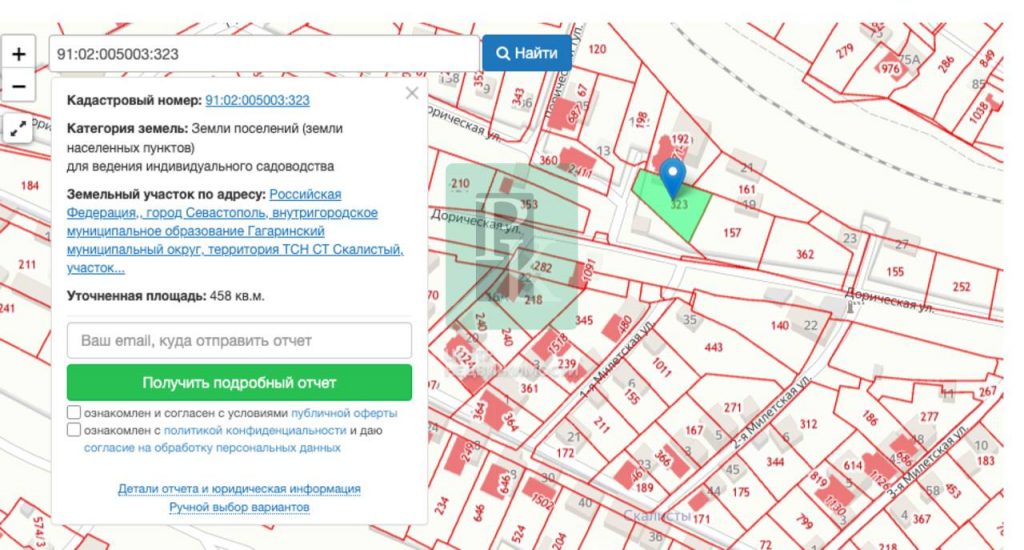
Task: Check the публичной оферты agreement checkbox
Action: click(75, 413)
